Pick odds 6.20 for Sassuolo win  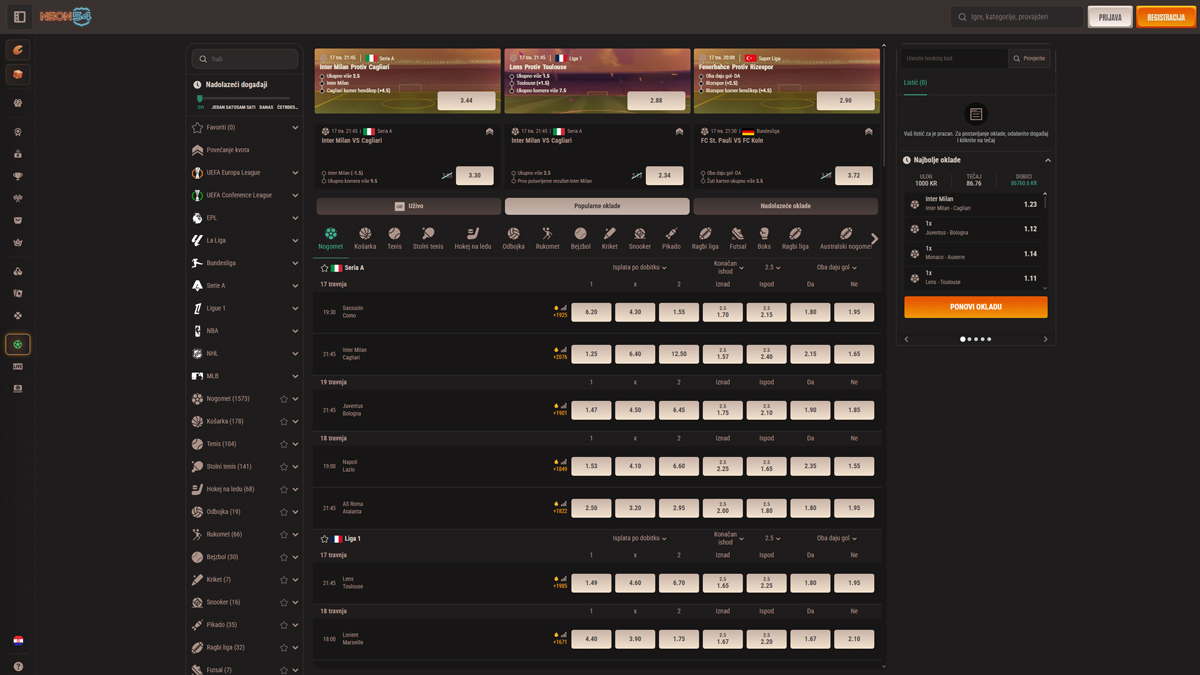tap(591, 312)
